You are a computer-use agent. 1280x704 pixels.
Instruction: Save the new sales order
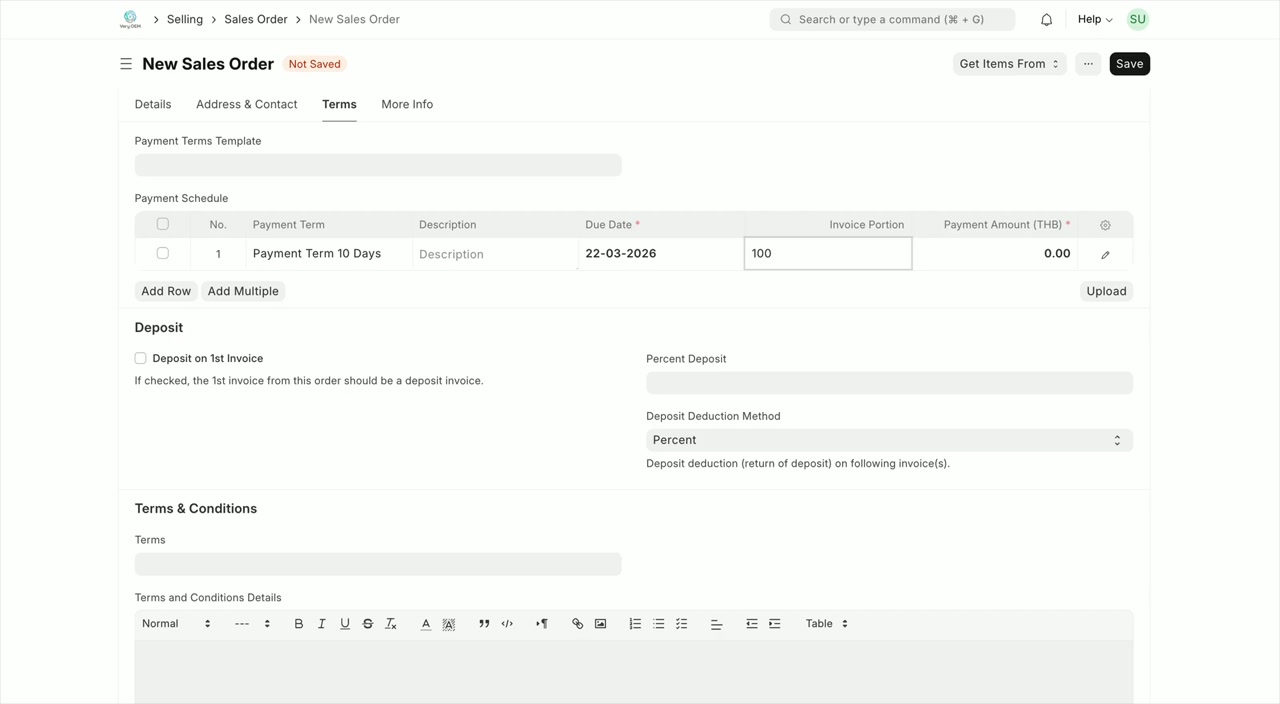1129,64
